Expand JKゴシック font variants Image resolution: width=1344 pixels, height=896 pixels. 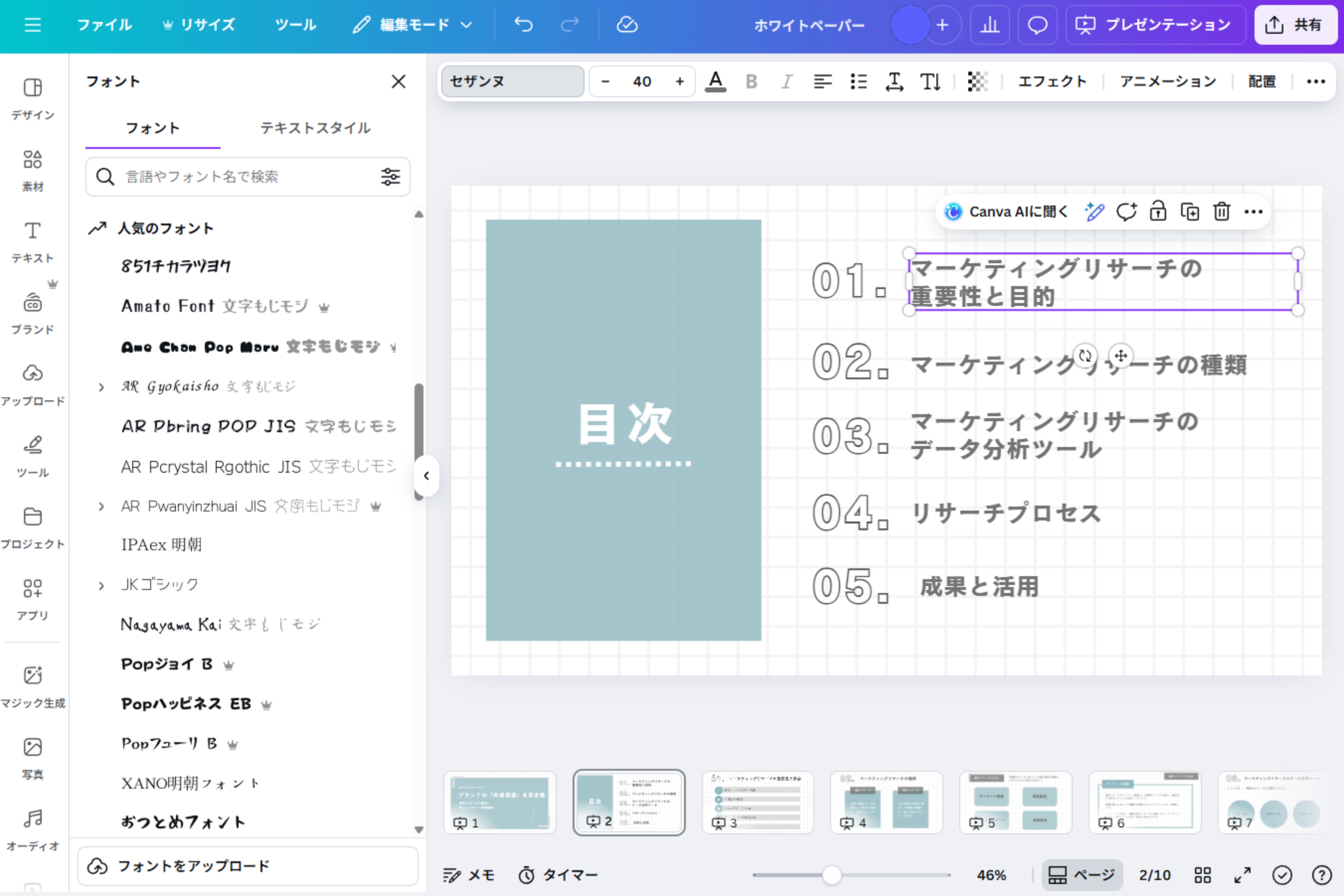click(x=101, y=586)
